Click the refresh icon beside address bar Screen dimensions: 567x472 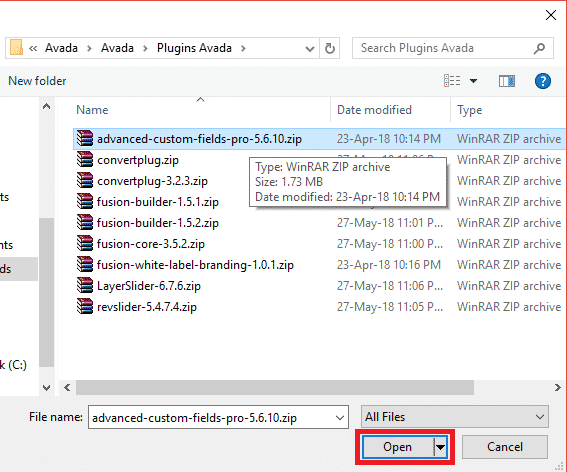point(329,48)
